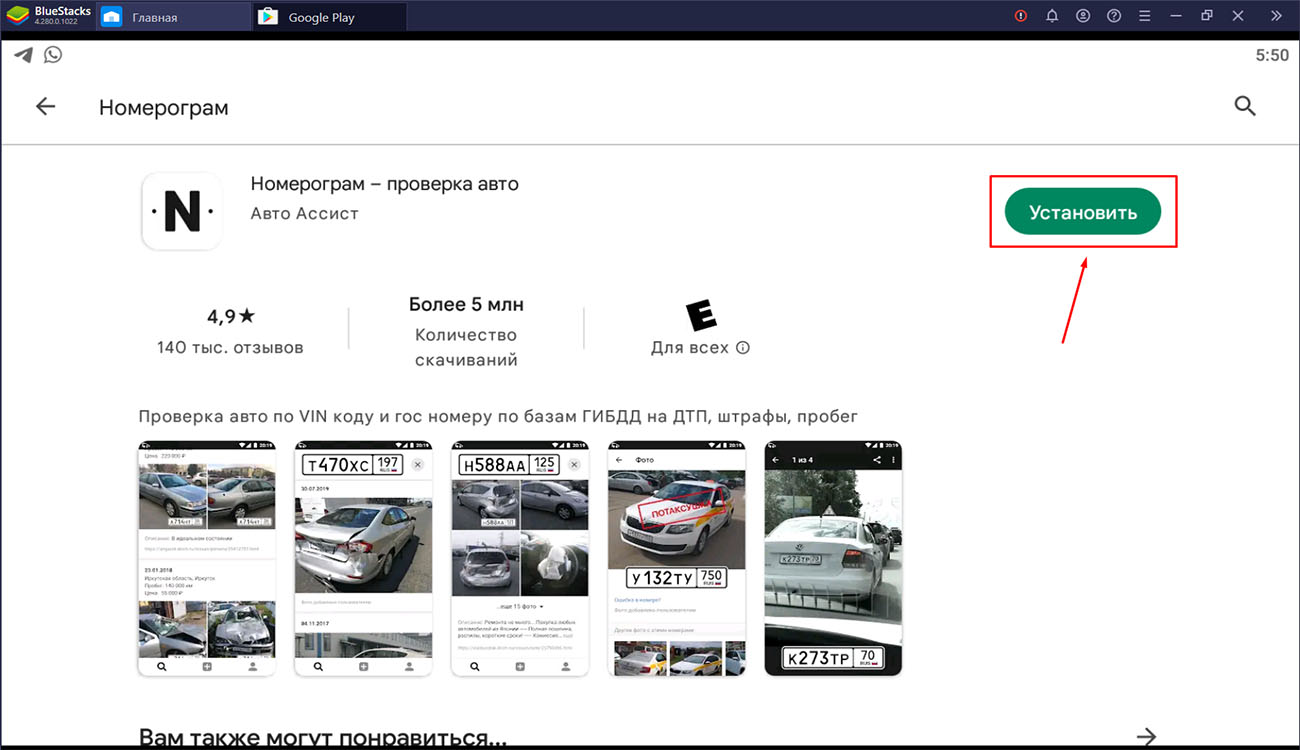Click the Номерограм – проверка авто title
The height and width of the screenshot is (750, 1300).
pos(384,184)
